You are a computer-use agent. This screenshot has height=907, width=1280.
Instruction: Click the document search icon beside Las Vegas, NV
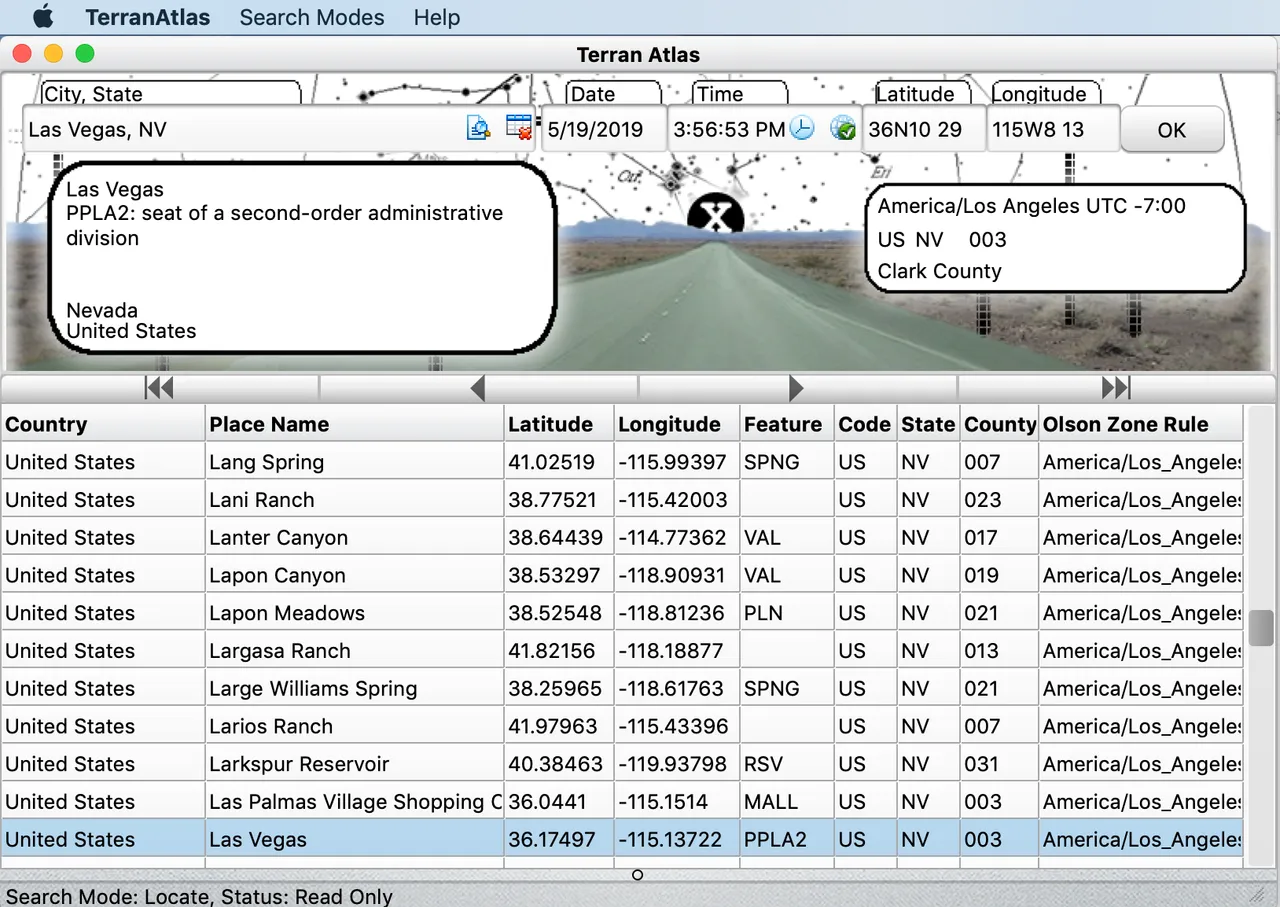tap(478, 128)
